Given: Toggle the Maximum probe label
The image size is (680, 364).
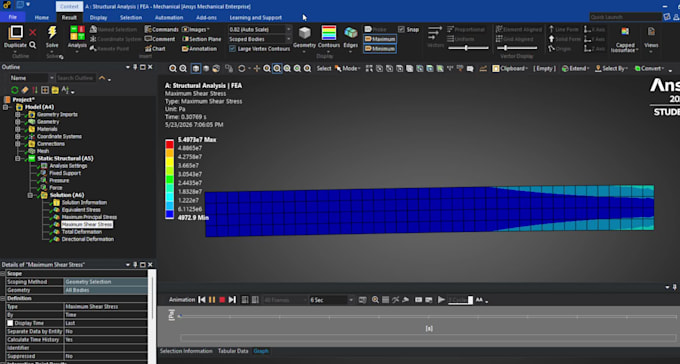Looking at the screenshot, I should [379, 39].
